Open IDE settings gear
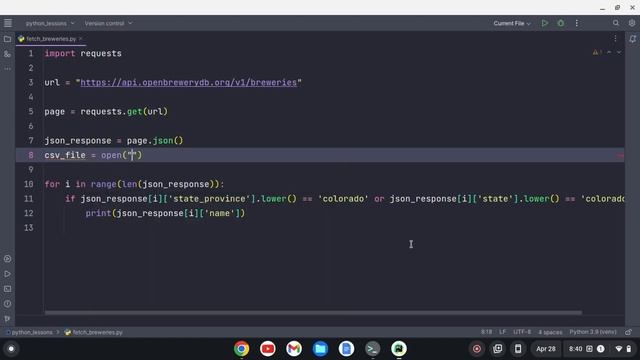 [x=632, y=23]
